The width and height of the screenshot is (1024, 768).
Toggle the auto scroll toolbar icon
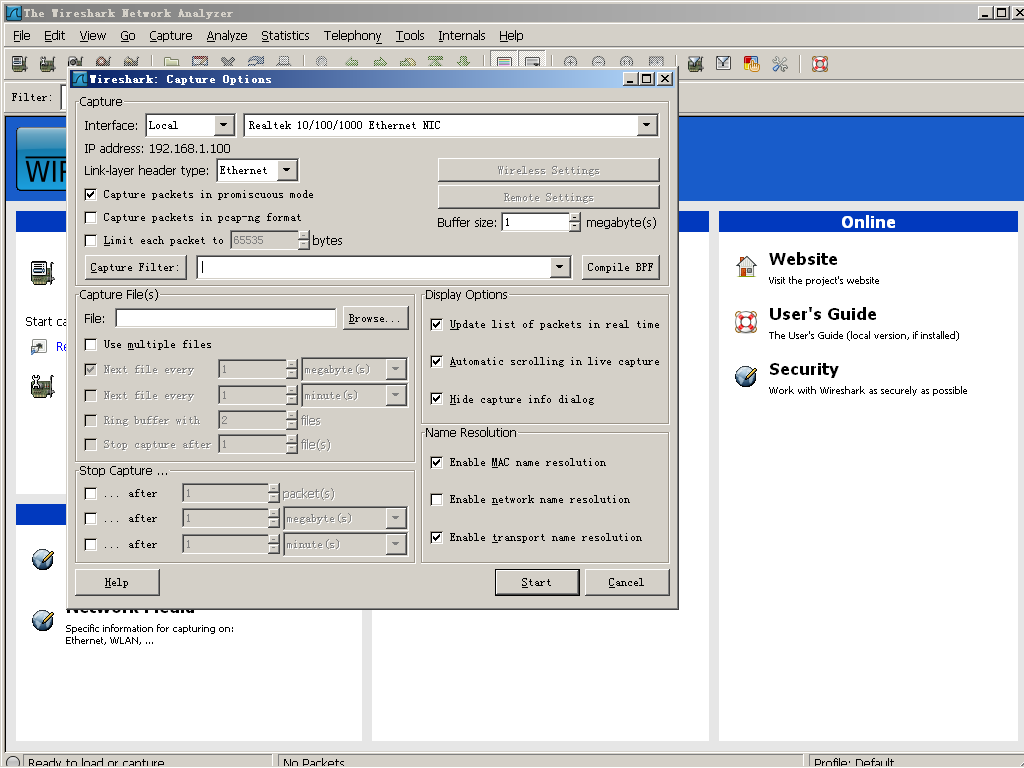click(x=532, y=62)
